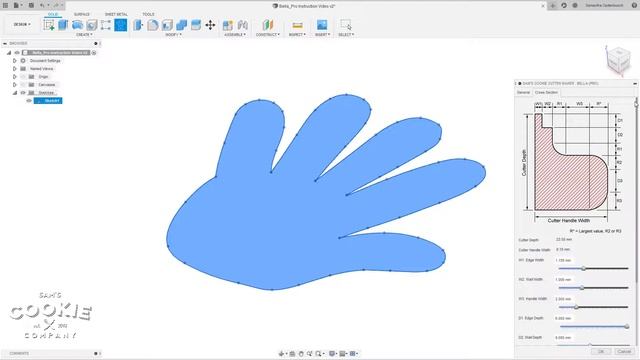Switch to the Sheet Metal tab

116,14
